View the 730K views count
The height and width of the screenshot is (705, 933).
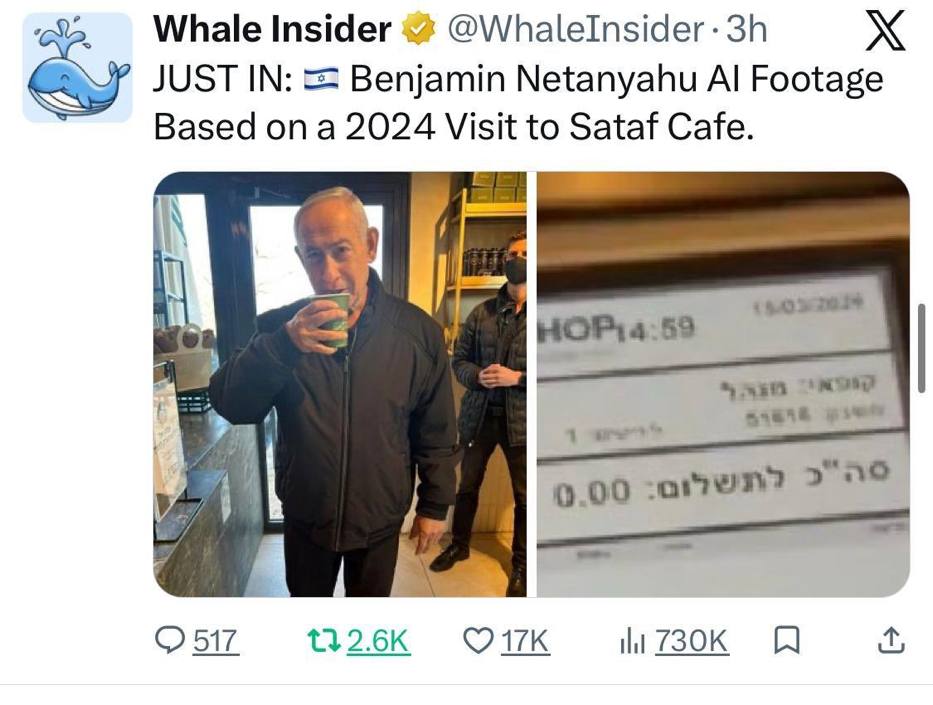[x=692, y=641]
